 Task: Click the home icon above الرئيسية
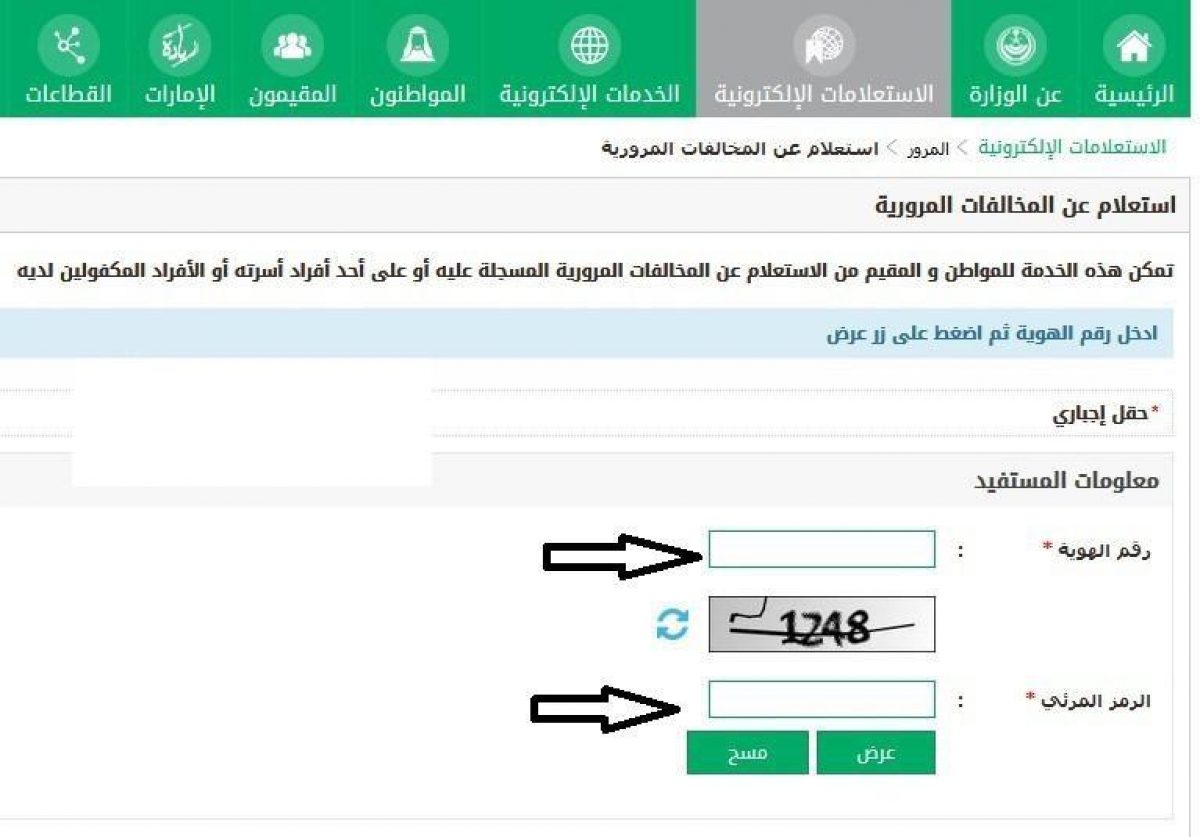[1133, 46]
